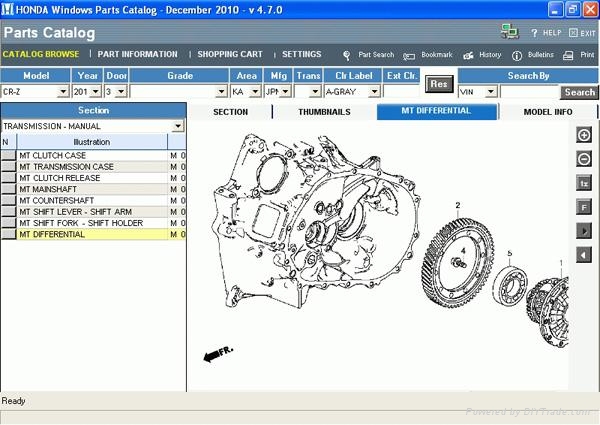Viewport: 600px width, 425px height.
Task: Click row marker box beside MT MAINSHAFT
Action: (x=8, y=189)
